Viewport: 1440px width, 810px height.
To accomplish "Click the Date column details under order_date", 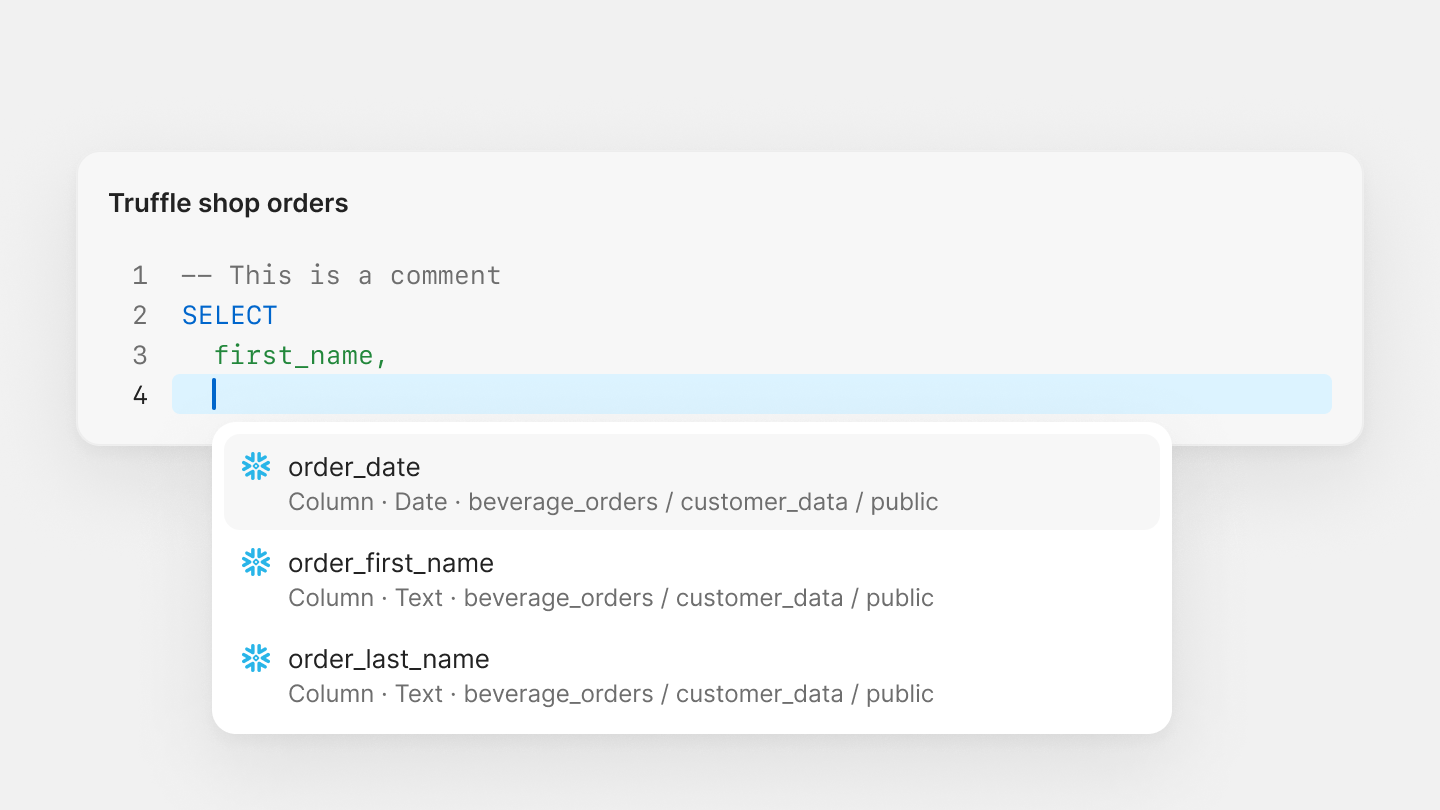I will (612, 502).
